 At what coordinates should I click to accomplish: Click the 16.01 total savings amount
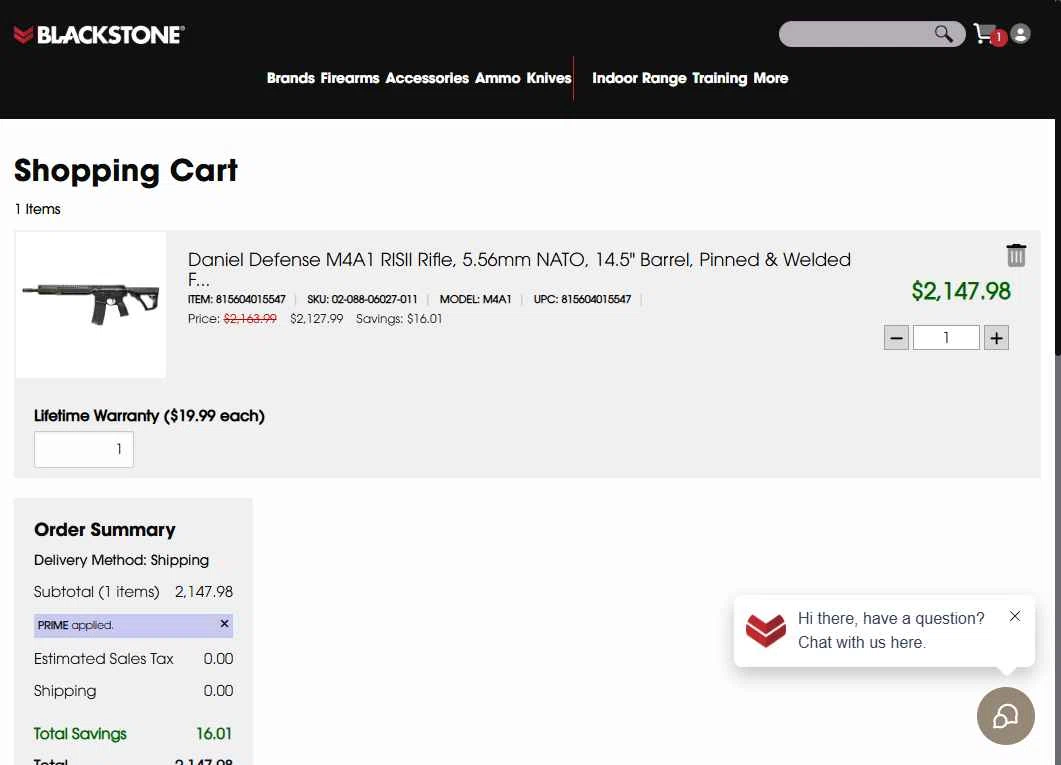[x=214, y=733]
